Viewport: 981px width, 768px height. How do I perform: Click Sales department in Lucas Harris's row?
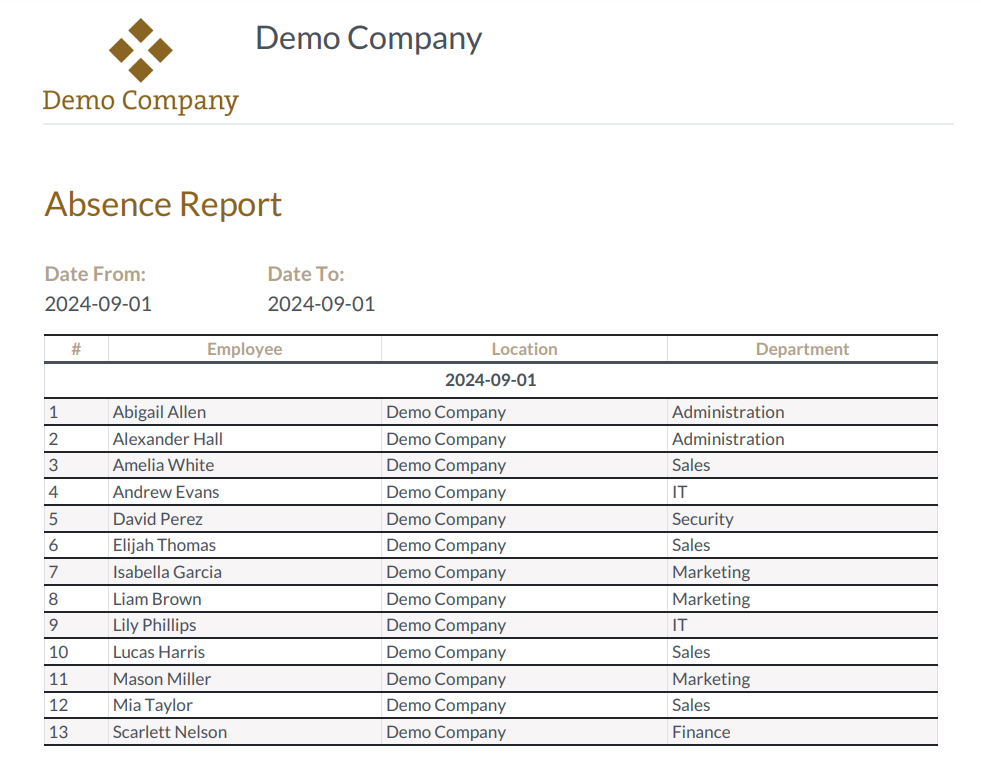(691, 652)
